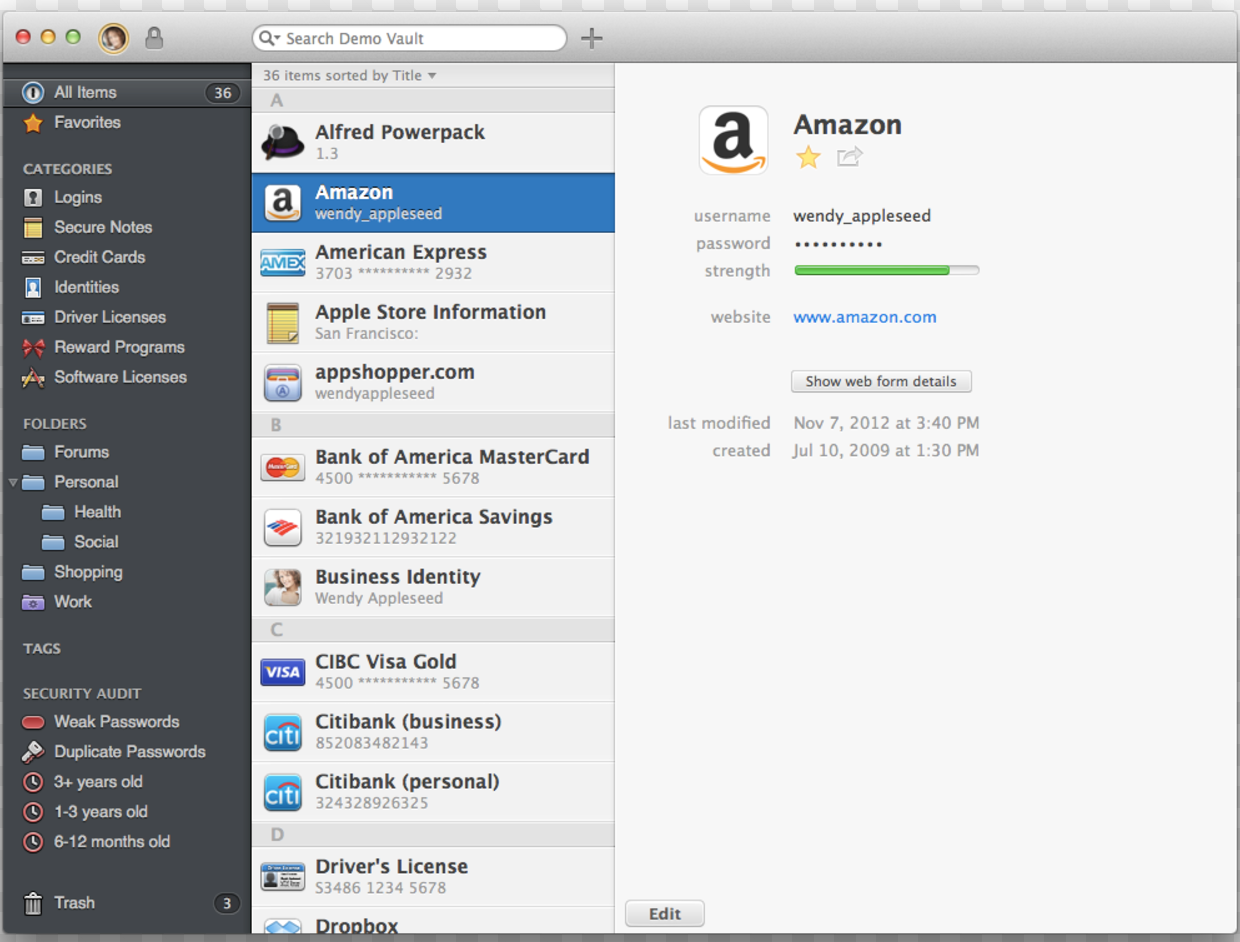Click the Edit button
This screenshot has height=942, width=1240.
665,914
